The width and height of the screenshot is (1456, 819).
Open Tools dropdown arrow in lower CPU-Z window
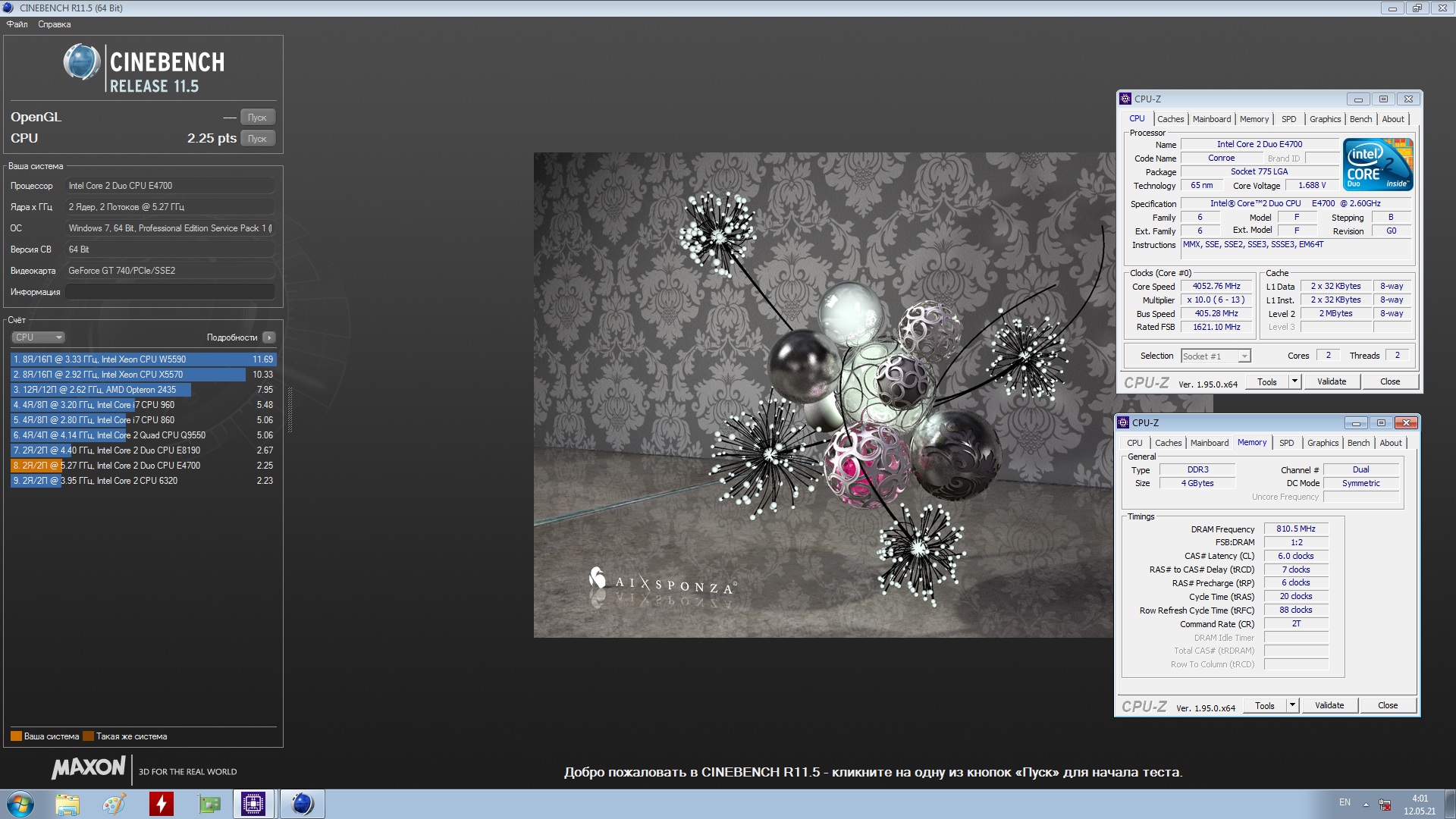1292,706
